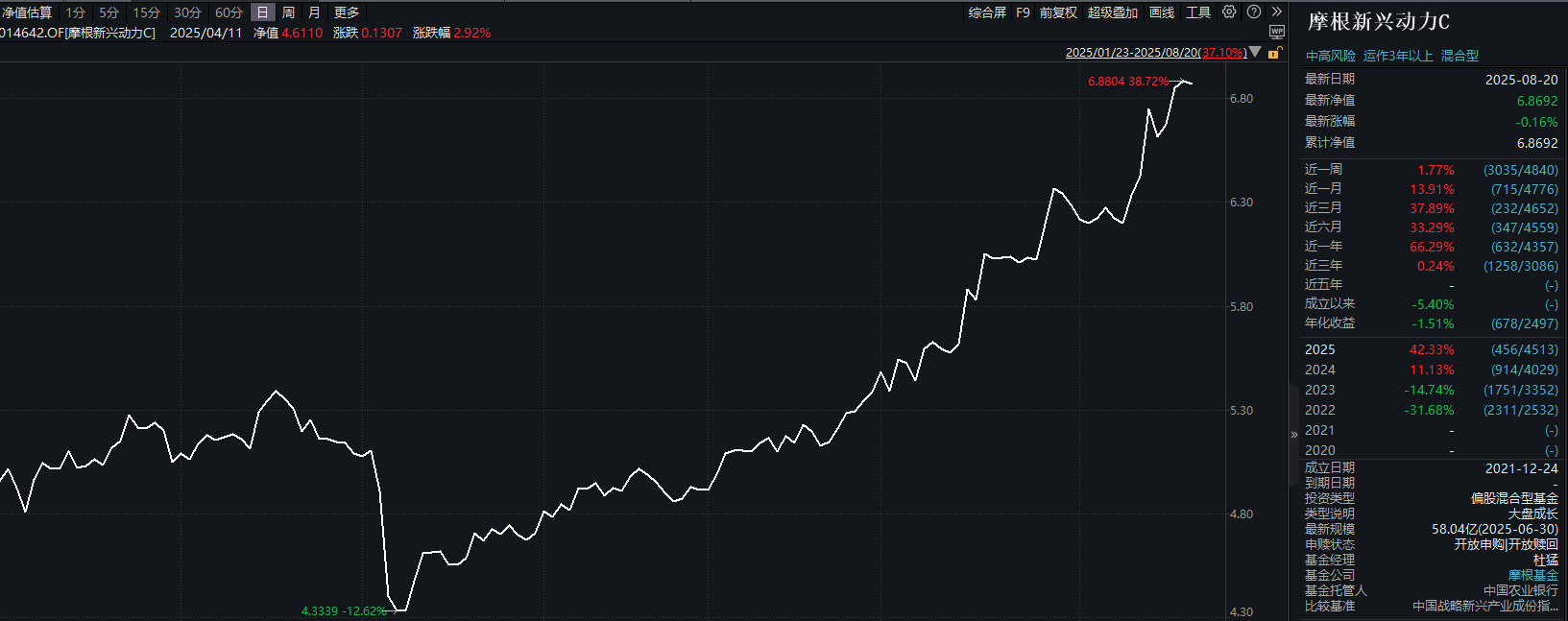Select the 年化收益 value -1.51%
The width and height of the screenshot is (1568, 621).
[1433, 323]
